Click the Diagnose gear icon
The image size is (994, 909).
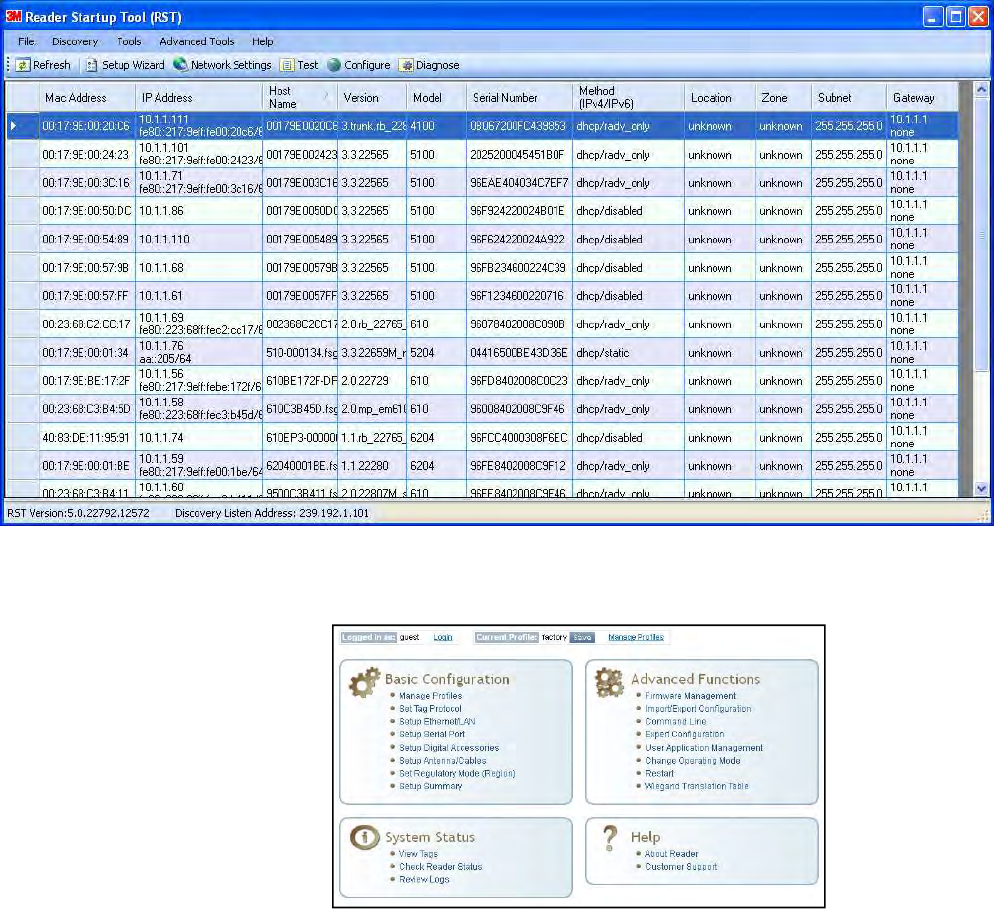[406, 65]
